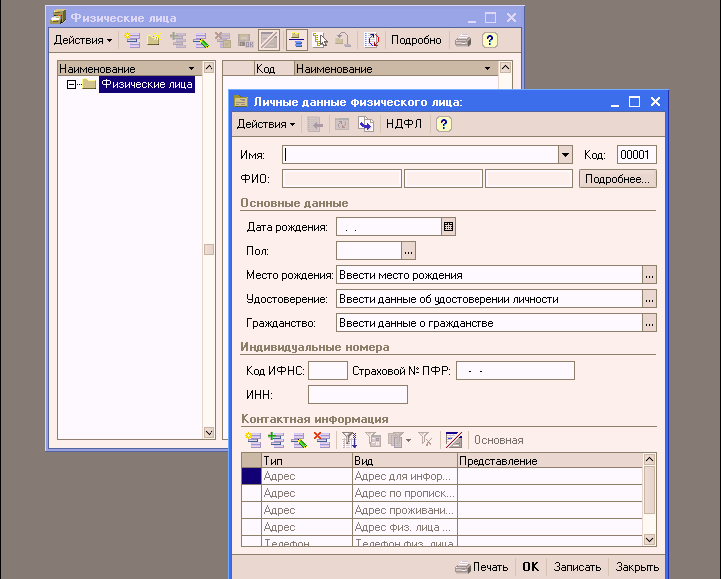Viewport: 721px width, 579px height.
Task: Click the ИНН input field
Action: tap(357, 395)
